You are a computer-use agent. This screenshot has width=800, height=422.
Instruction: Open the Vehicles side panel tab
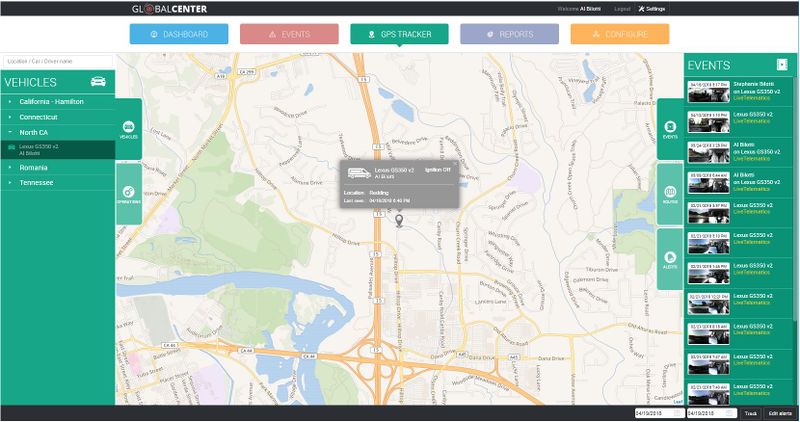point(128,127)
